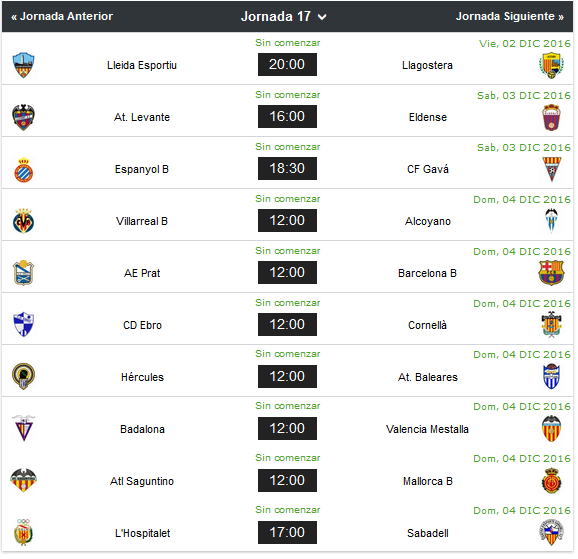This screenshot has height=559, width=578.
Task: Click the 17:00 L'Hospitalet match time box
Action: (x=287, y=532)
